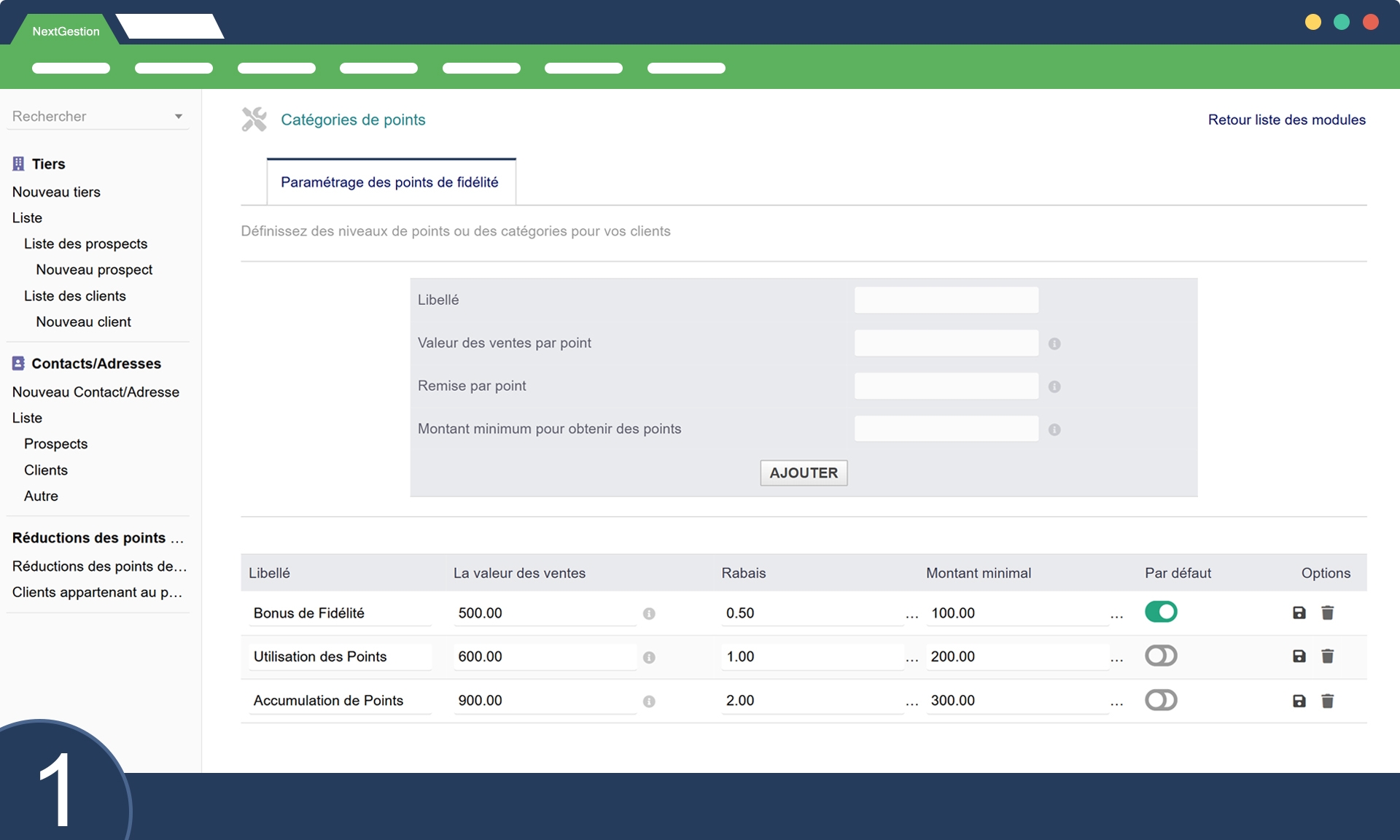Screen dimensions: 1400x840
Task: Click info icon beside Remise par point
Action: point(1054,386)
